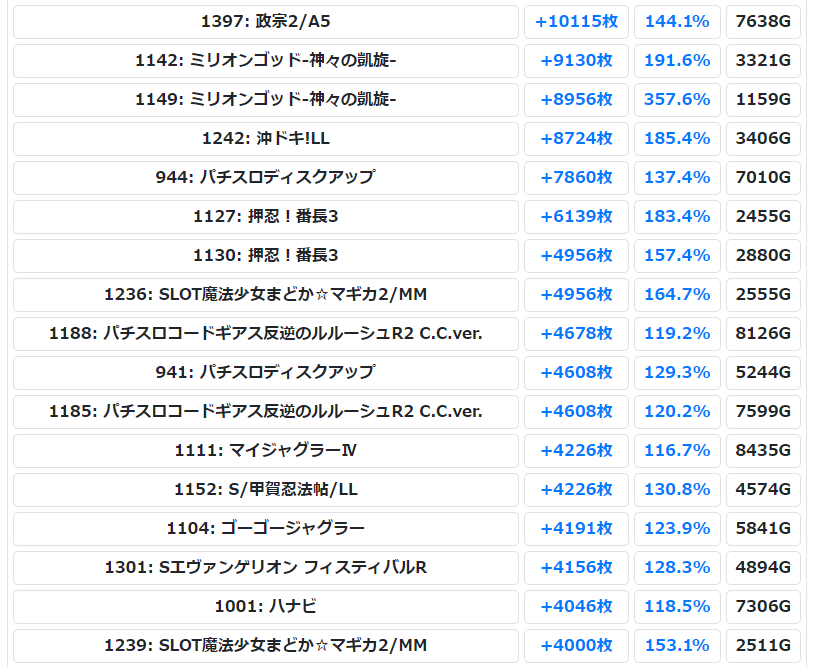Click the 164.7% rate
Screen dimensions: 814x667
coord(677,295)
